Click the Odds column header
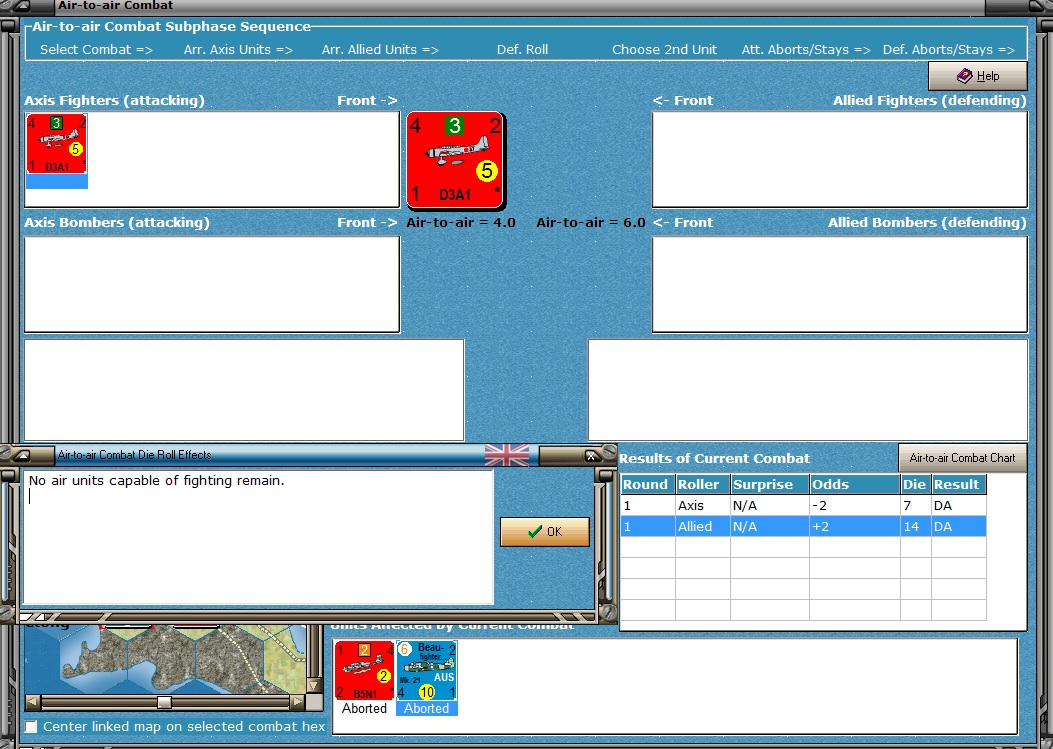Image resolution: width=1053 pixels, height=749 pixels. 855,484
